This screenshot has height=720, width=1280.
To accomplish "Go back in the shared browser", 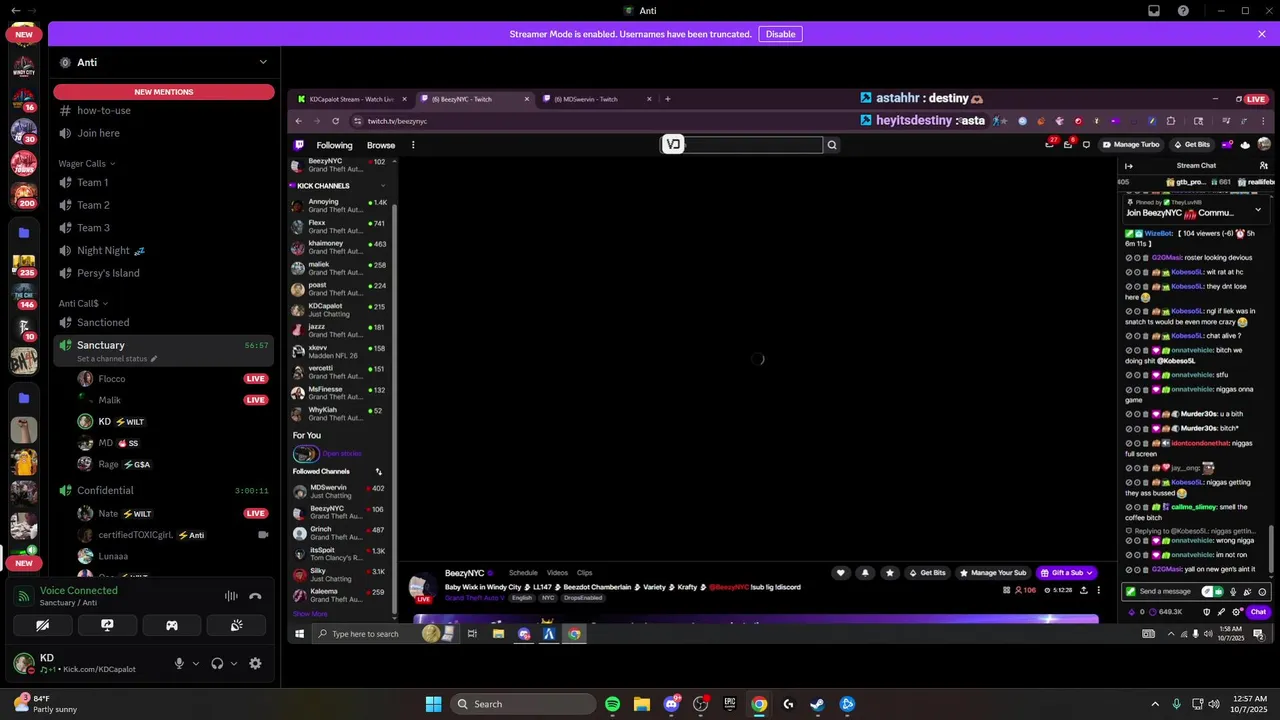I will (298, 121).
